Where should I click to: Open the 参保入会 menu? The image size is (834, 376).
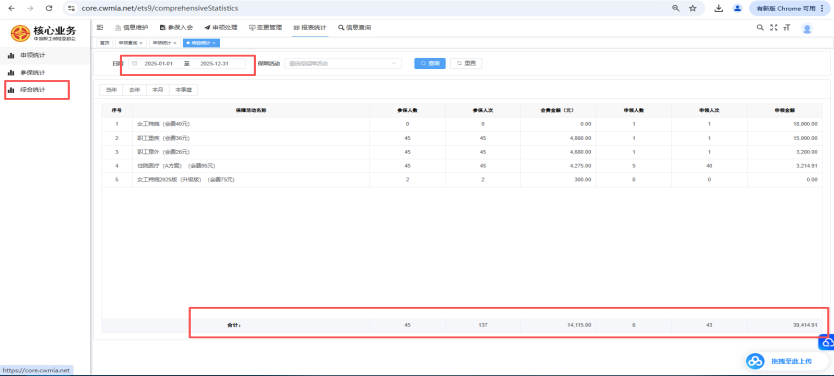click(176, 27)
